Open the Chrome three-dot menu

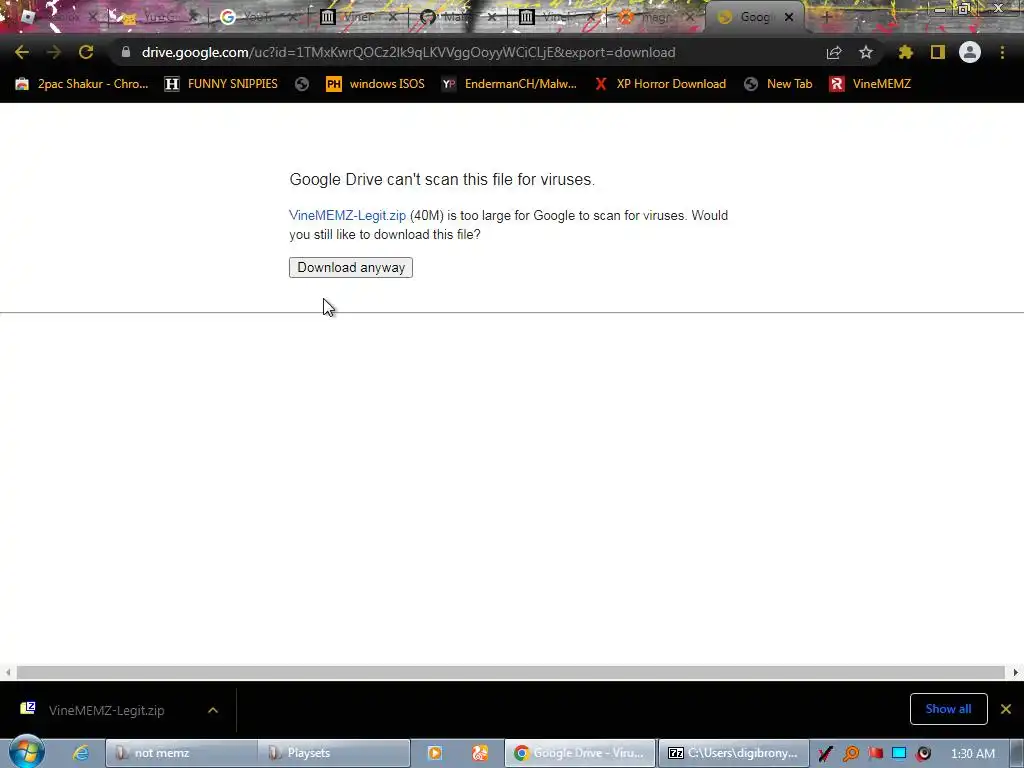[1002, 52]
